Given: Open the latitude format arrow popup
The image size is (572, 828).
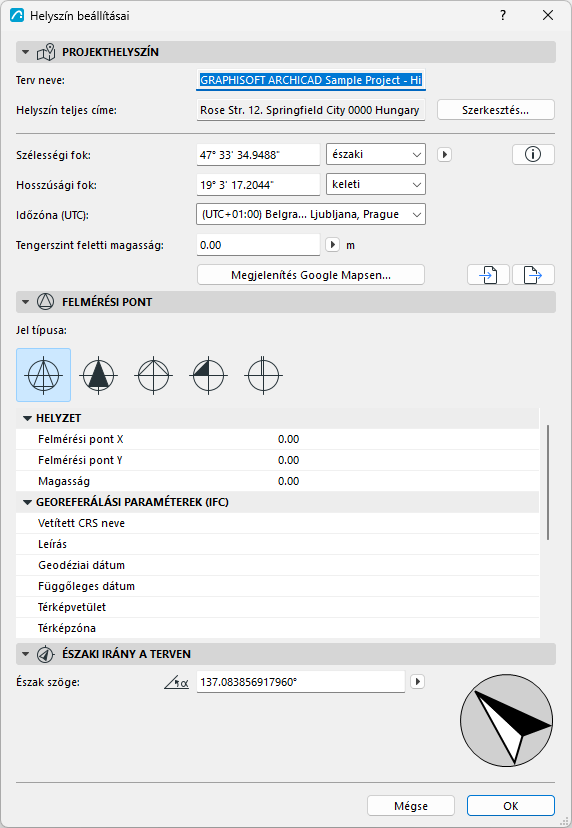Looking at the screenshot, I should (x=444, y=155).
